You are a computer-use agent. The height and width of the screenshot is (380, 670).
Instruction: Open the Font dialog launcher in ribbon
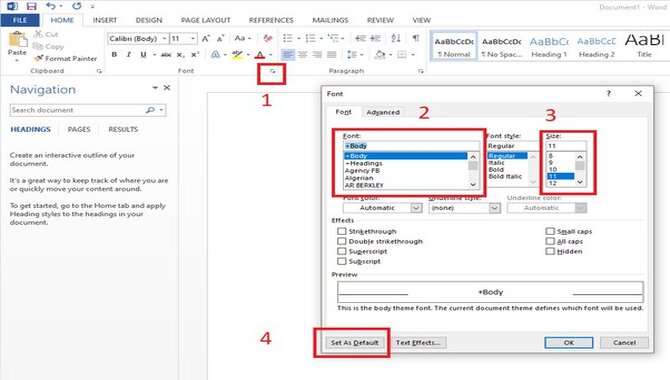point(272,71)
